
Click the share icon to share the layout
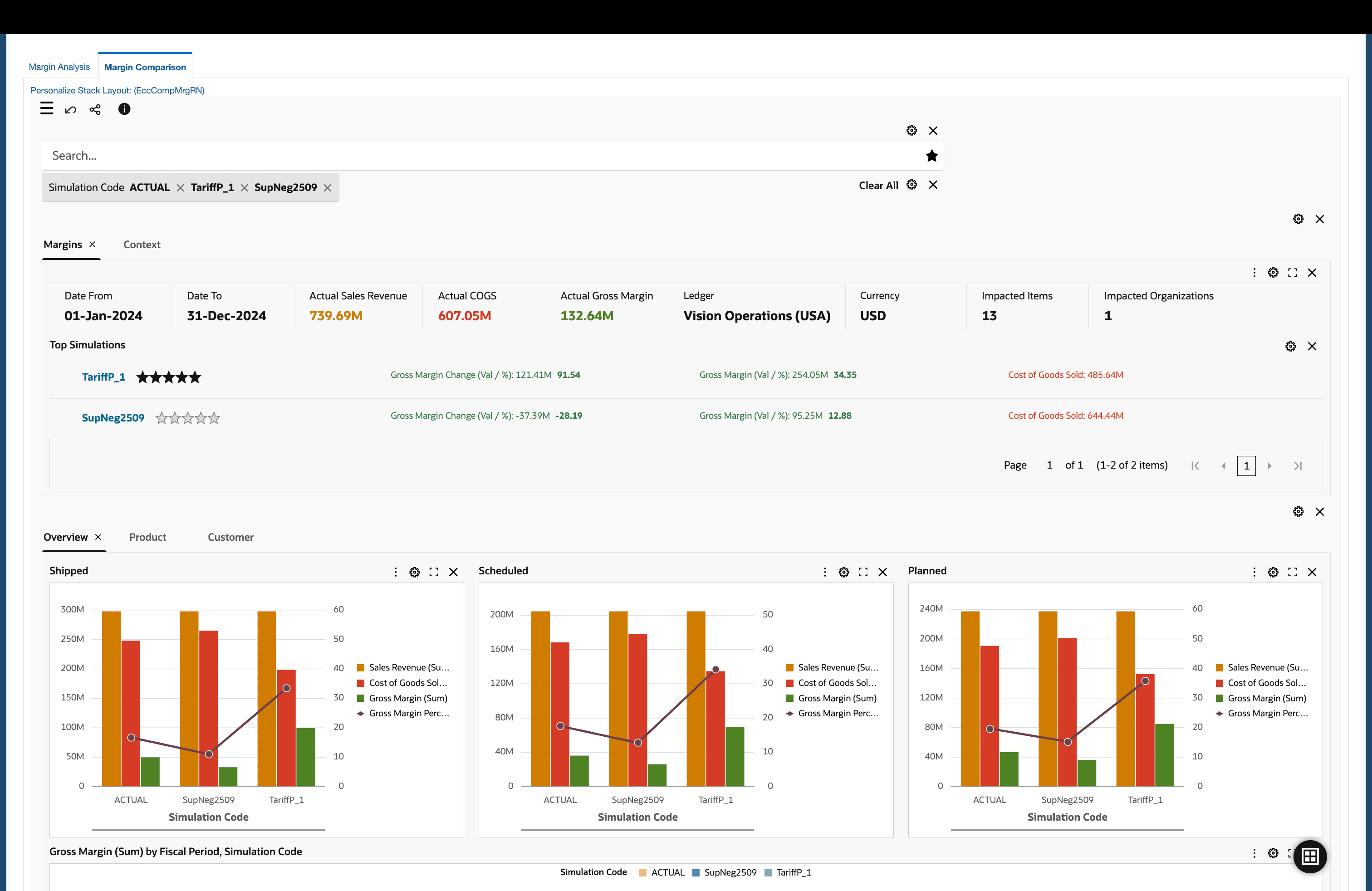[95, 109]
